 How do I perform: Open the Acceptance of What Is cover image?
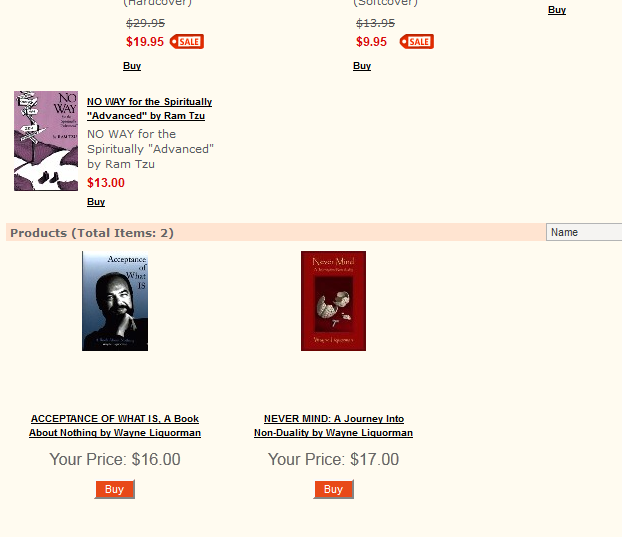click(115, 301)
